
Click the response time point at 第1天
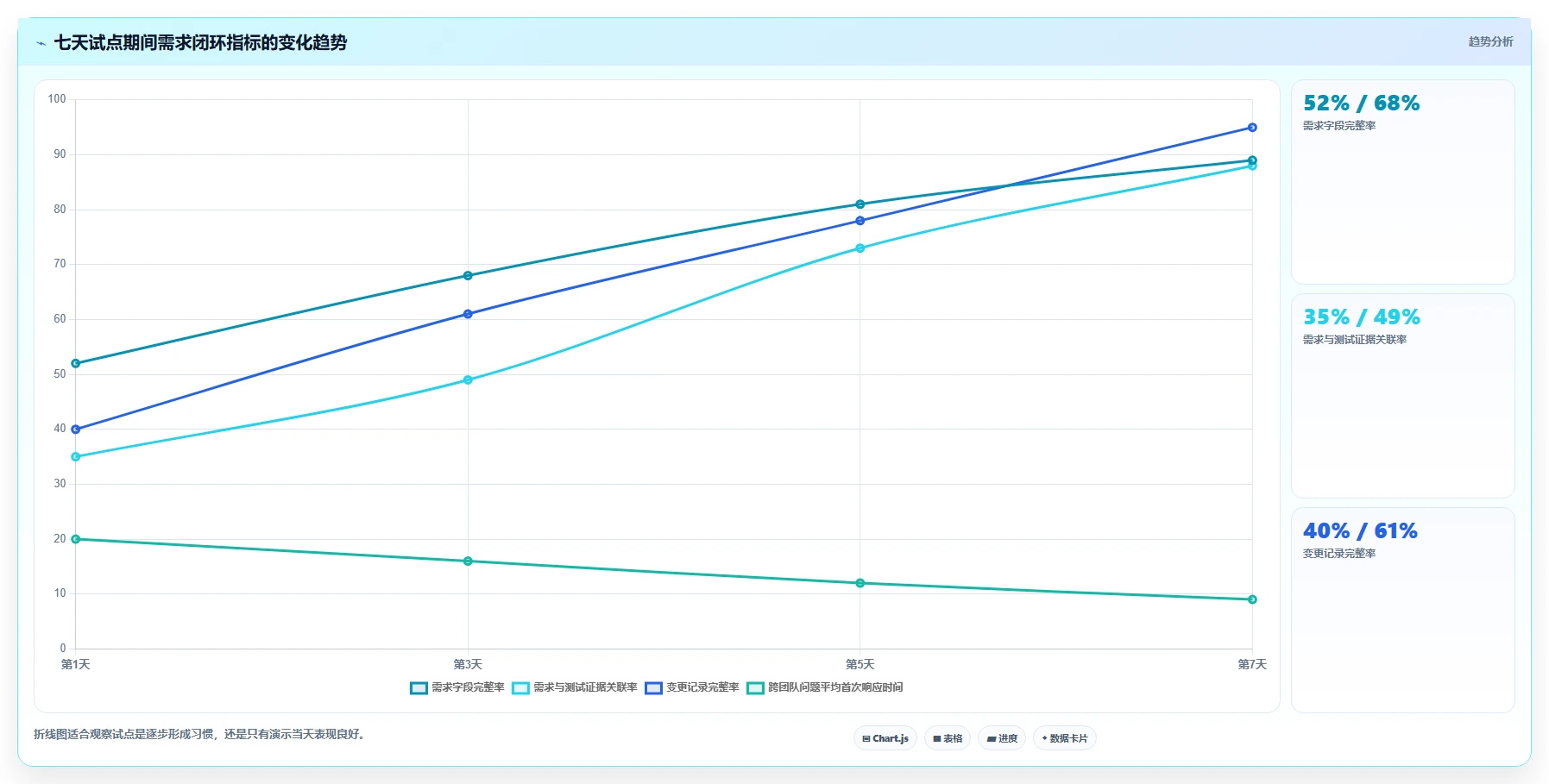(76, 539)
